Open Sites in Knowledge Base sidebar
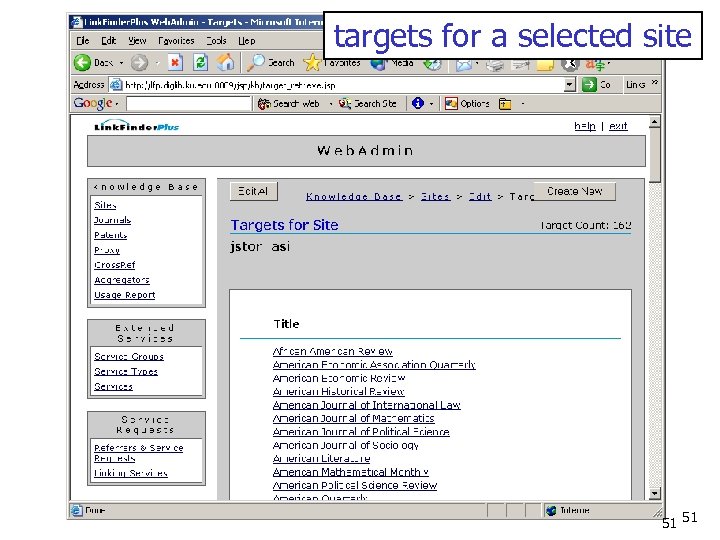 105,205
